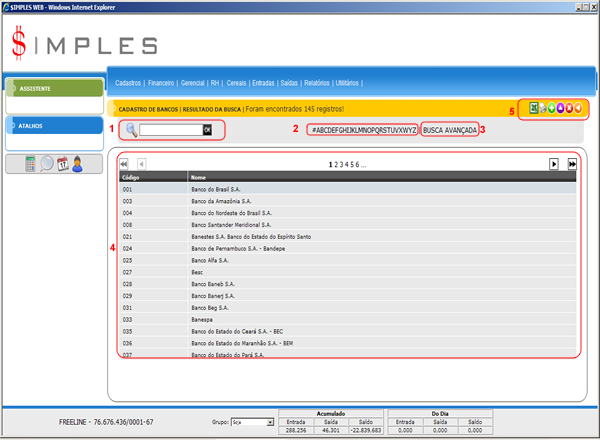Click the search text input field

pos(171,130)
